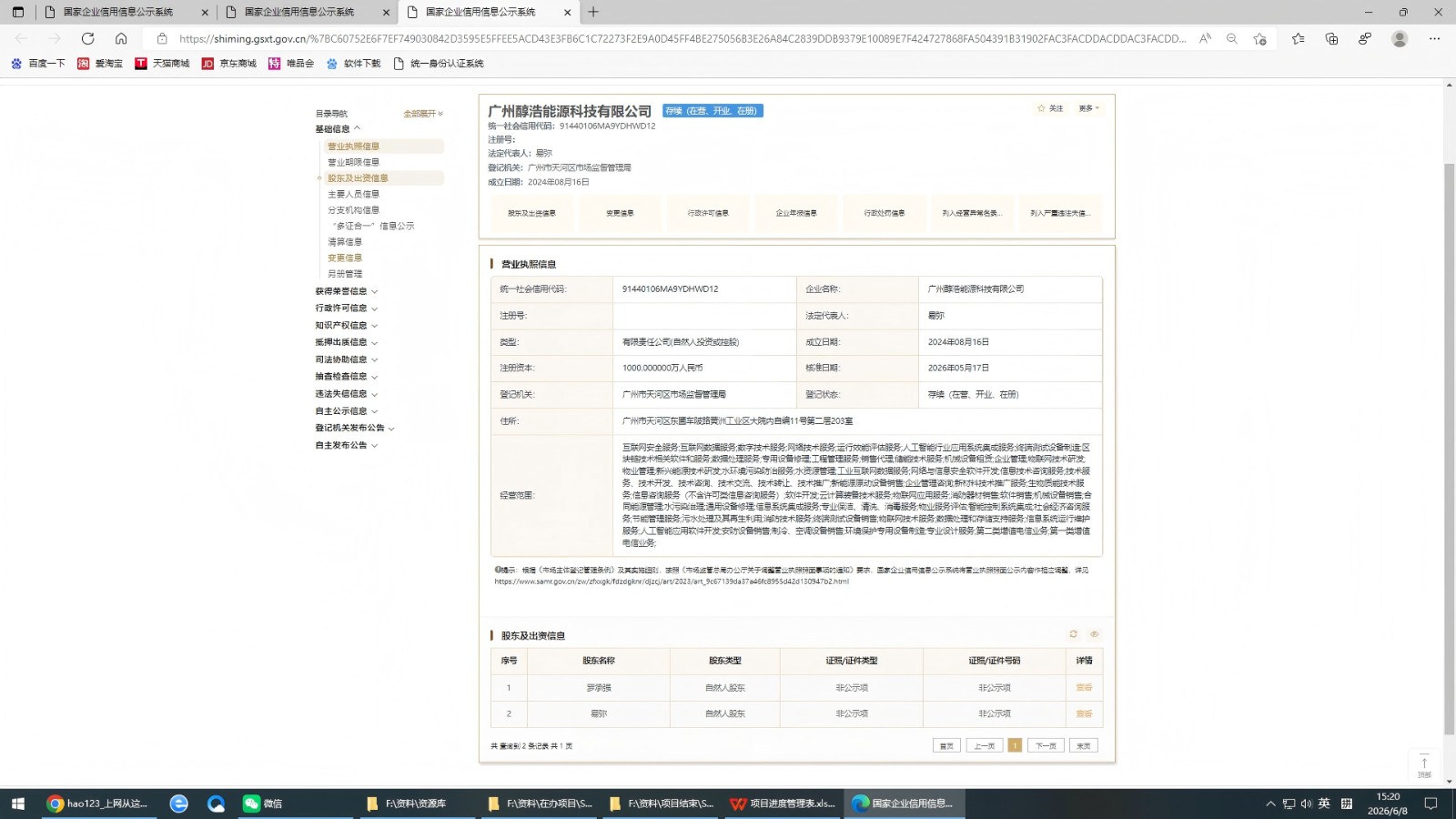
Task: Collapse the 基础信息 navigation section
Action: coord(339,129)
